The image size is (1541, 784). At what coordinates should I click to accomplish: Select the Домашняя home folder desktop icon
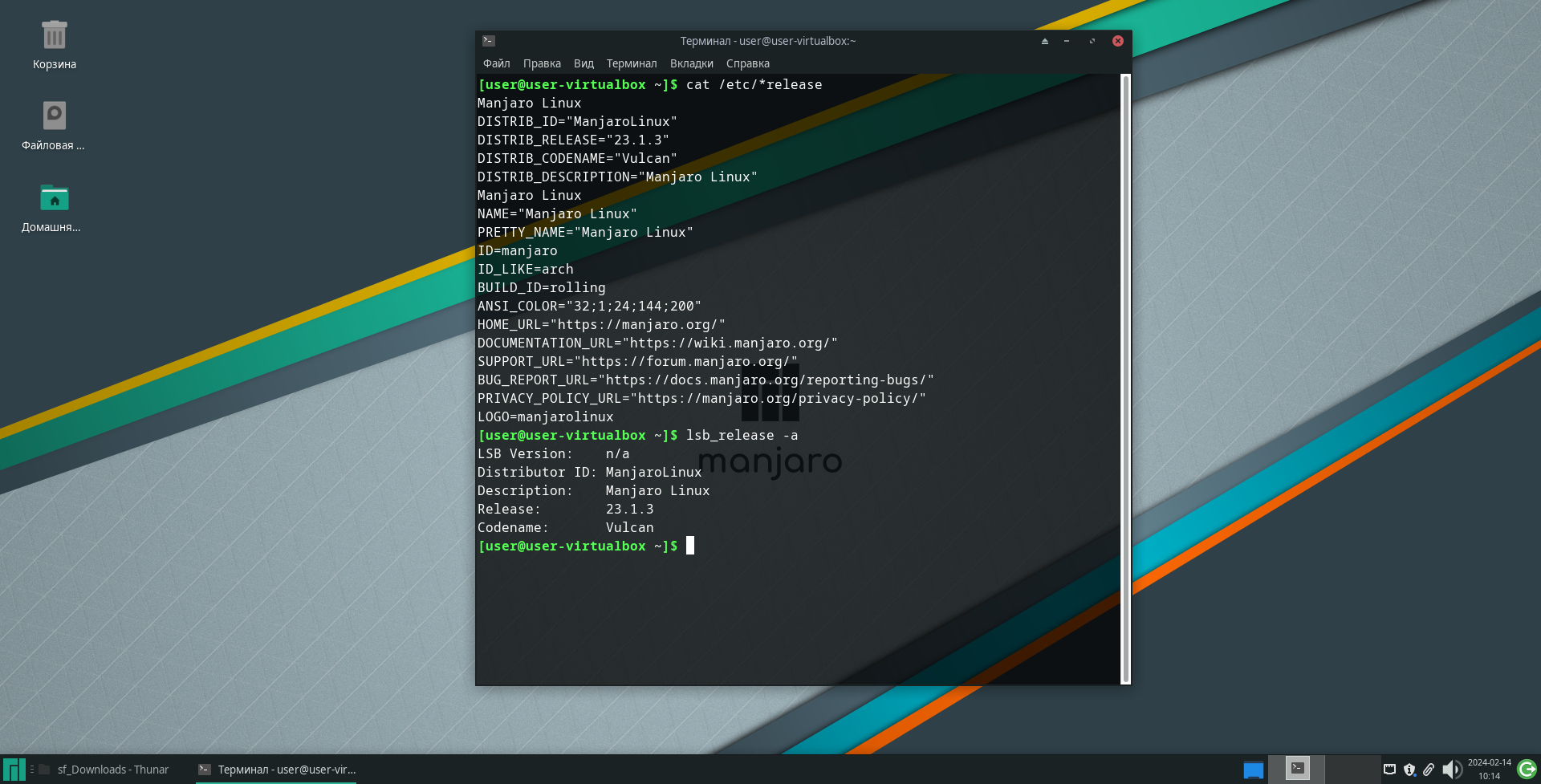click(x=53, y=208)
